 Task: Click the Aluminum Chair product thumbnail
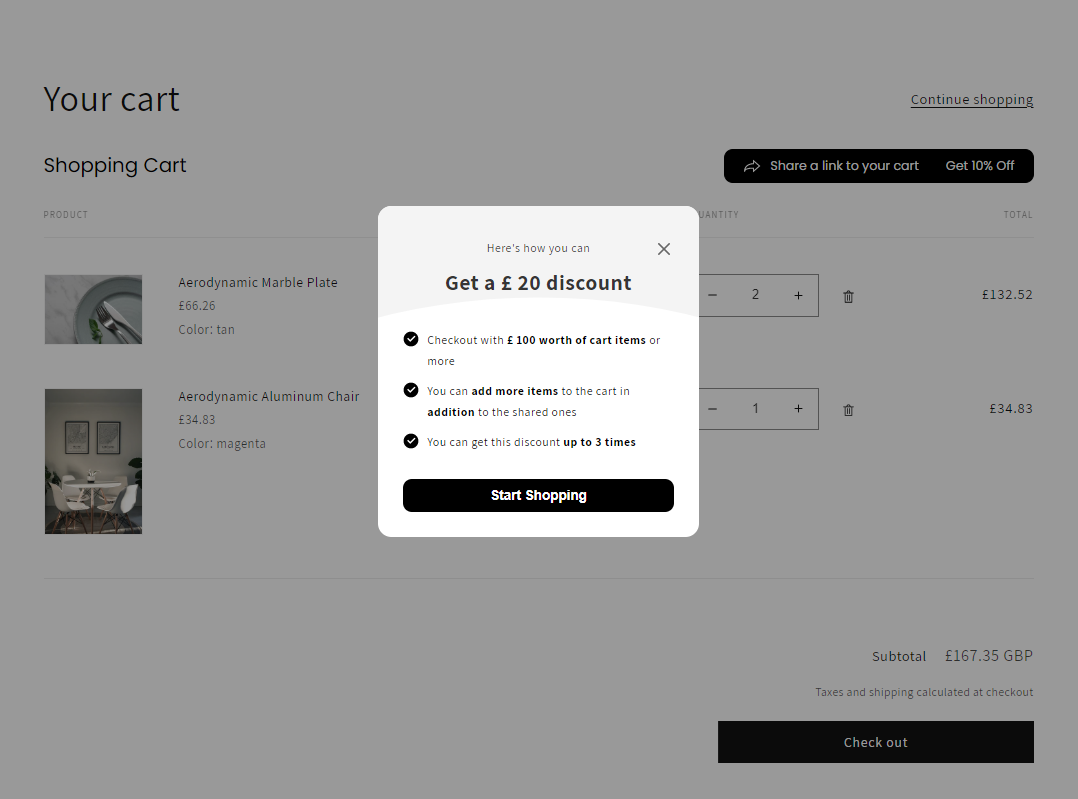point(93,461)
